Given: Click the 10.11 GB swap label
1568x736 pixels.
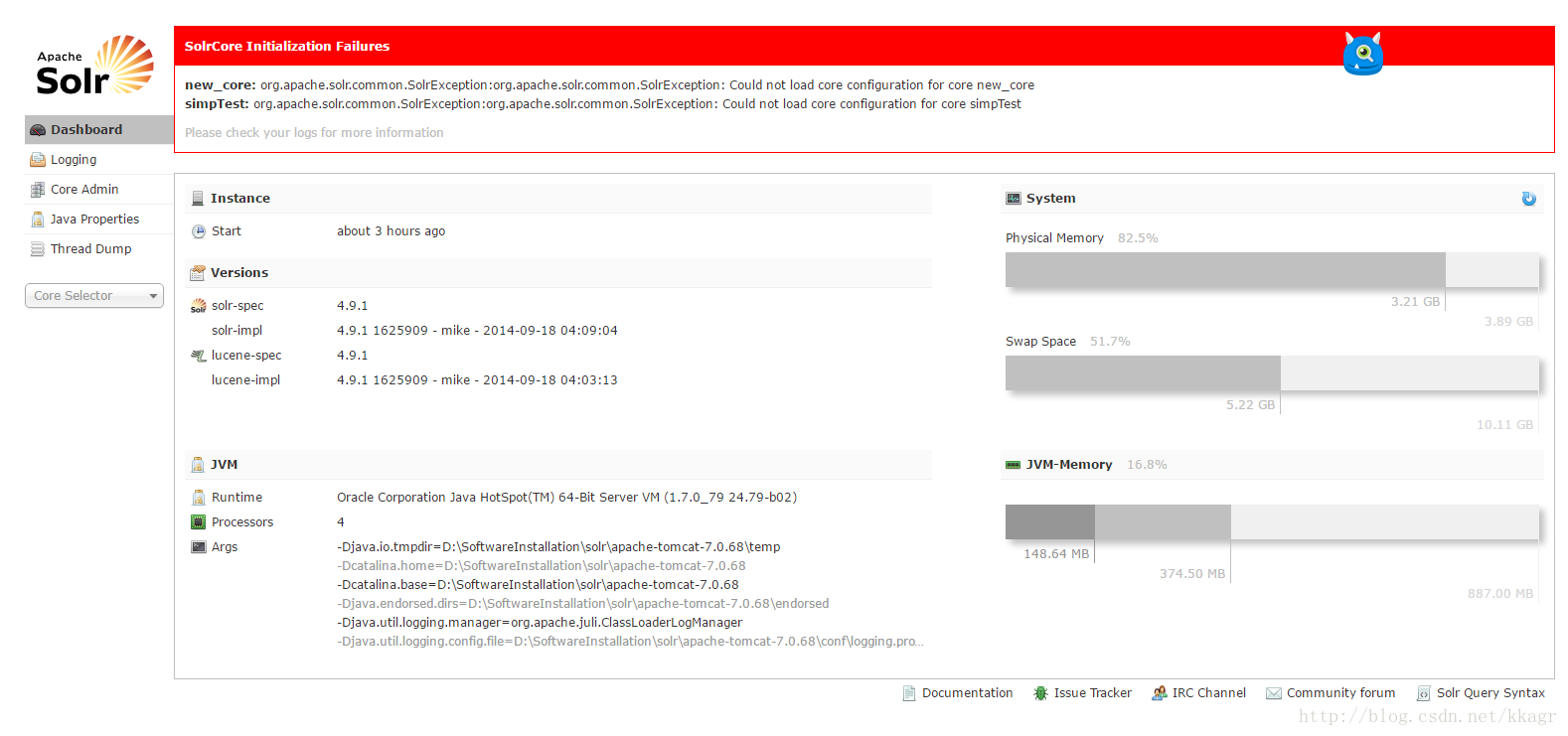Looking at the screenshot, I should (x=1504, y=425).
